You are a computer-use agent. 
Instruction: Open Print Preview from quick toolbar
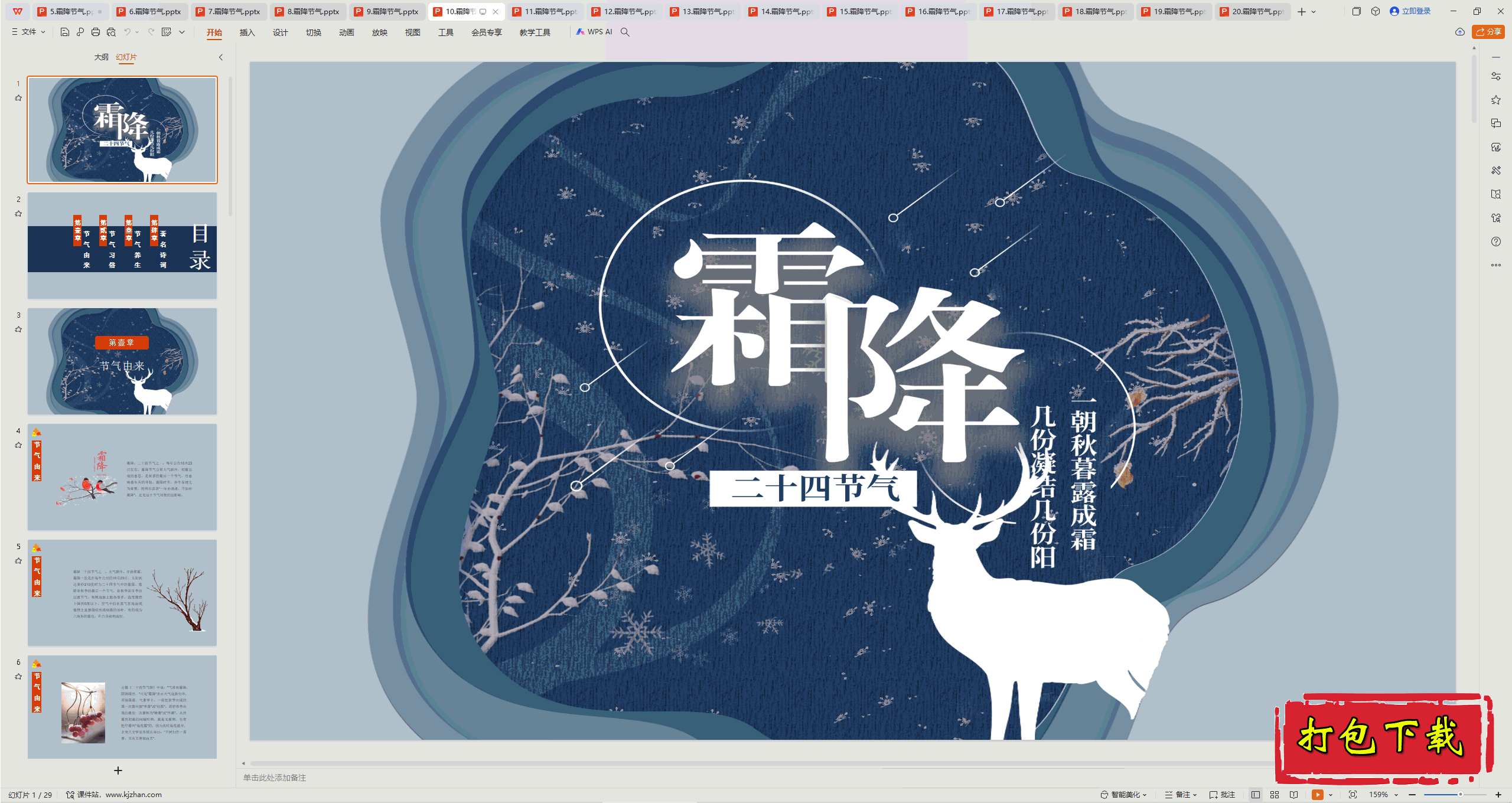111,32
